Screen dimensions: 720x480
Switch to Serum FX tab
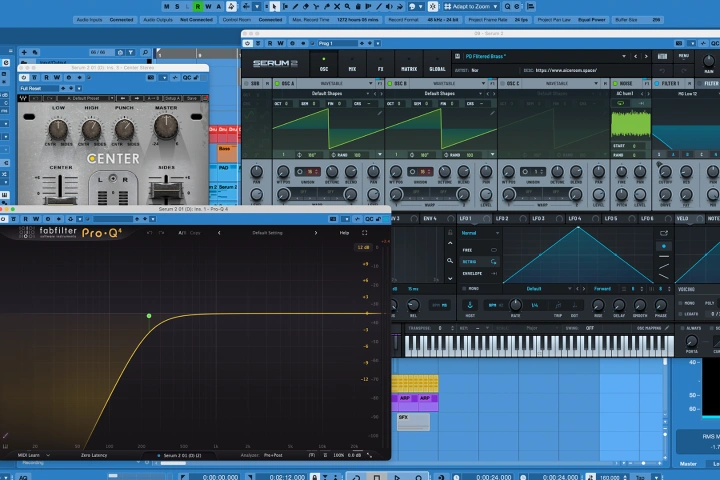[380, 64]
